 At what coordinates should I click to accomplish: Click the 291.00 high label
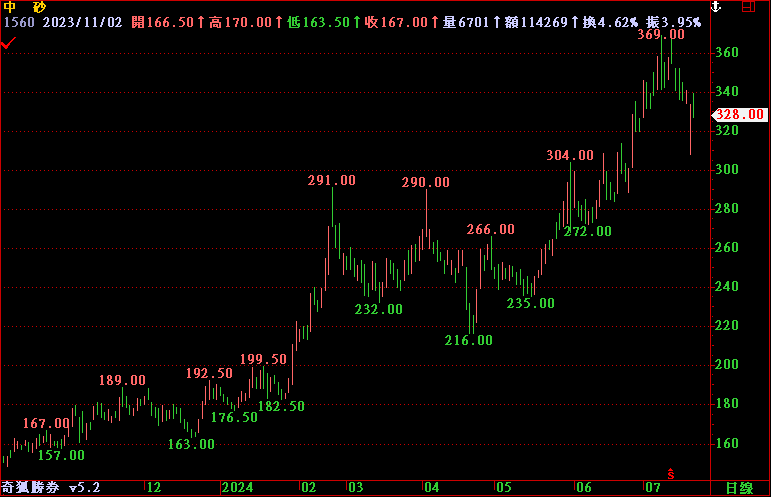coord(331,180)
